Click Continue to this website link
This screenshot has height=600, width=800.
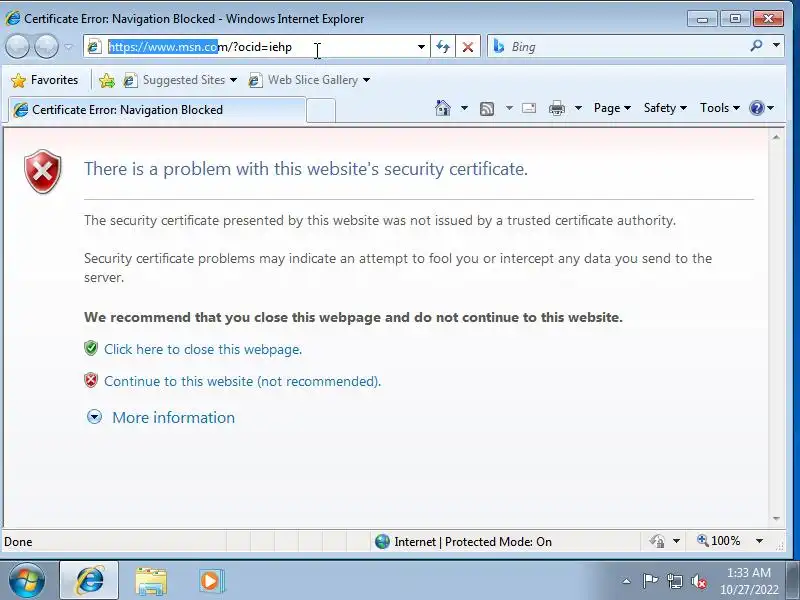(242, 382)
